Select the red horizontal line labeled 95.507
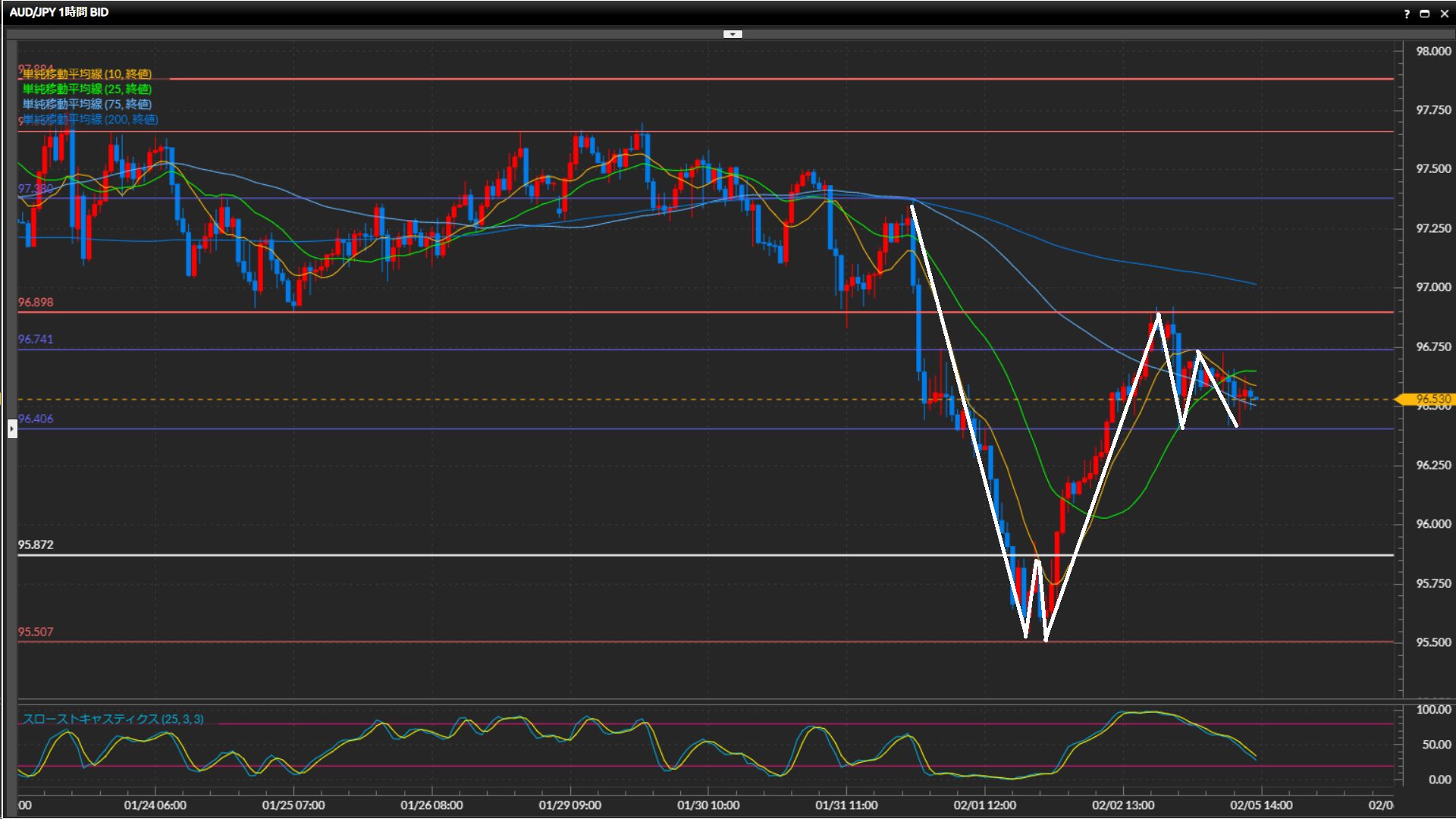The width and height of the screenshot is (1456, 819). point(531,642)
